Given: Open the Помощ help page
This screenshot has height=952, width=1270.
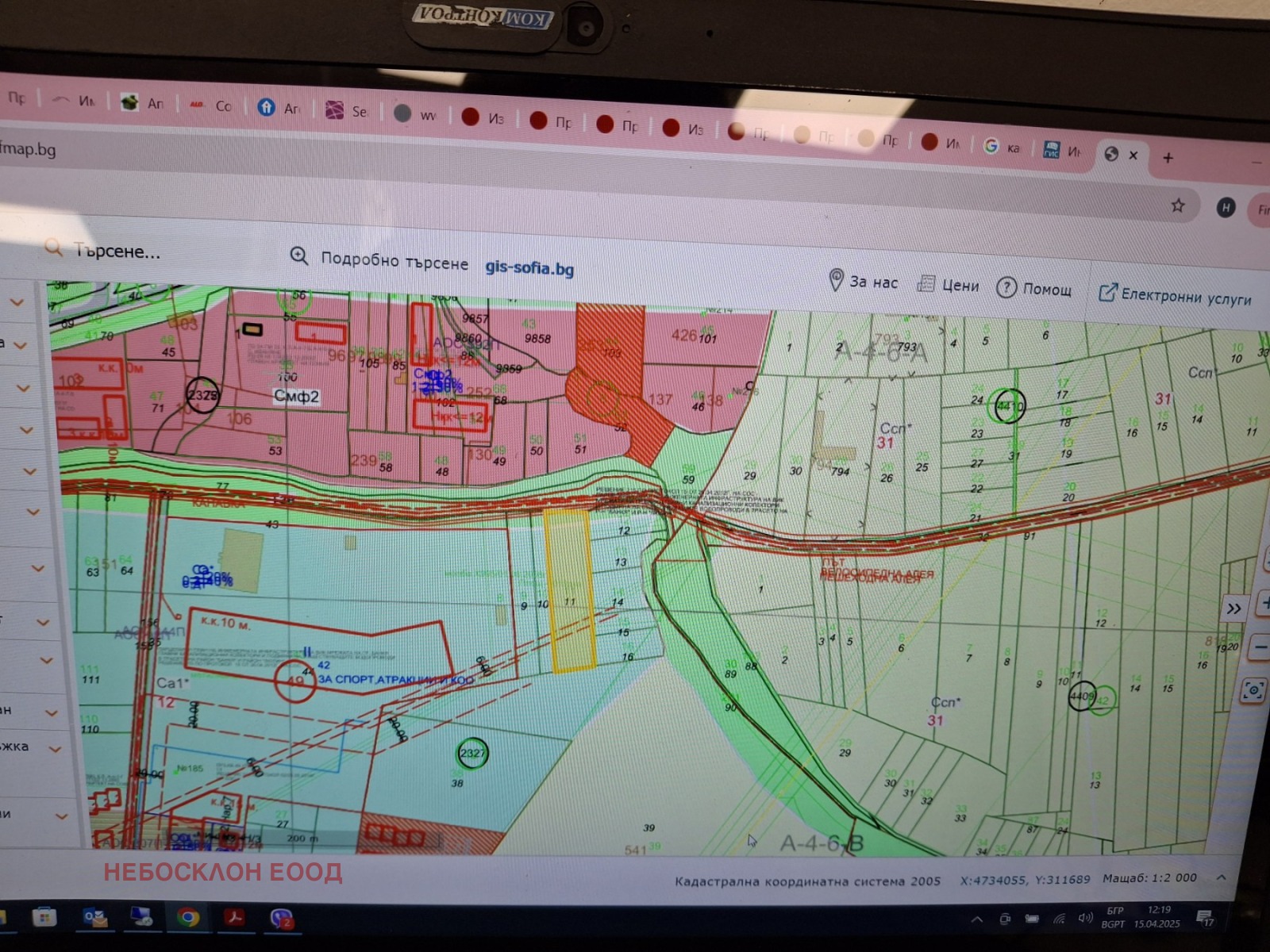Looking at the screenshot, I should click(x=1034, y=289).
